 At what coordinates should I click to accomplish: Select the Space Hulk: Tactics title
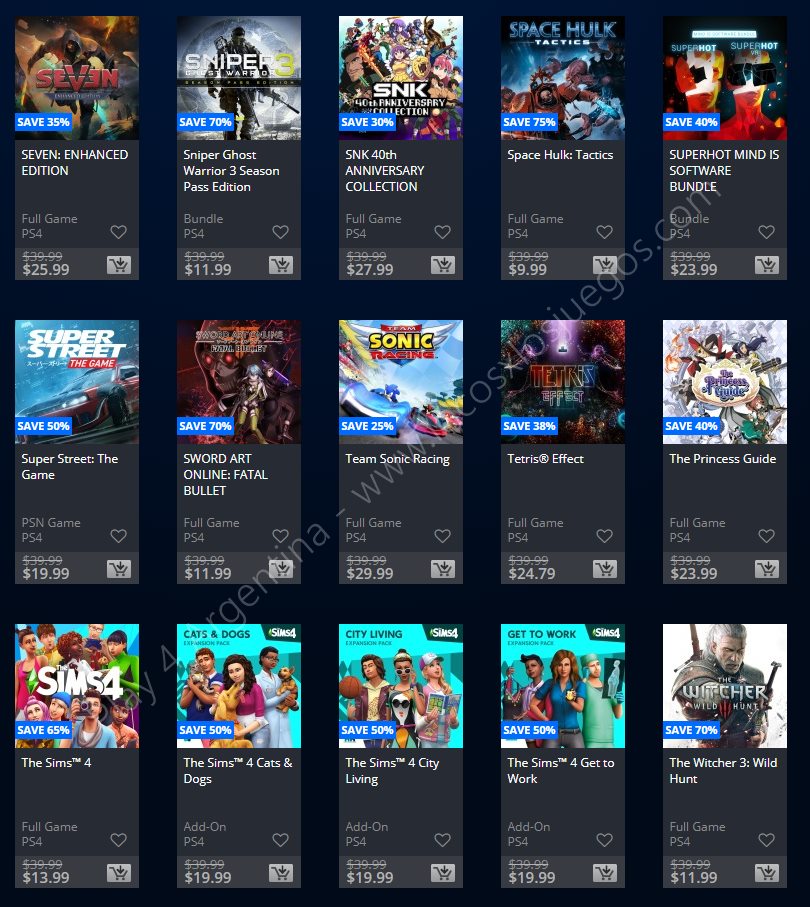[560, 155]
